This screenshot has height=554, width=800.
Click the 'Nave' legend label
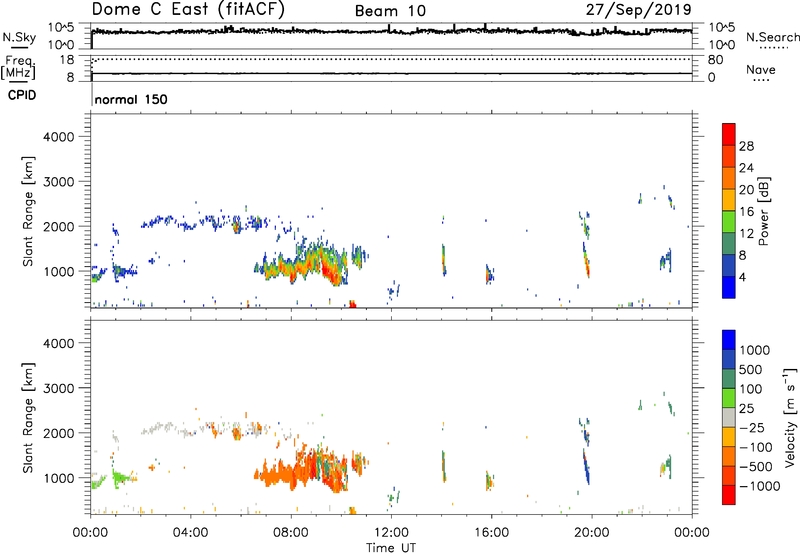(x=761, y=69)
